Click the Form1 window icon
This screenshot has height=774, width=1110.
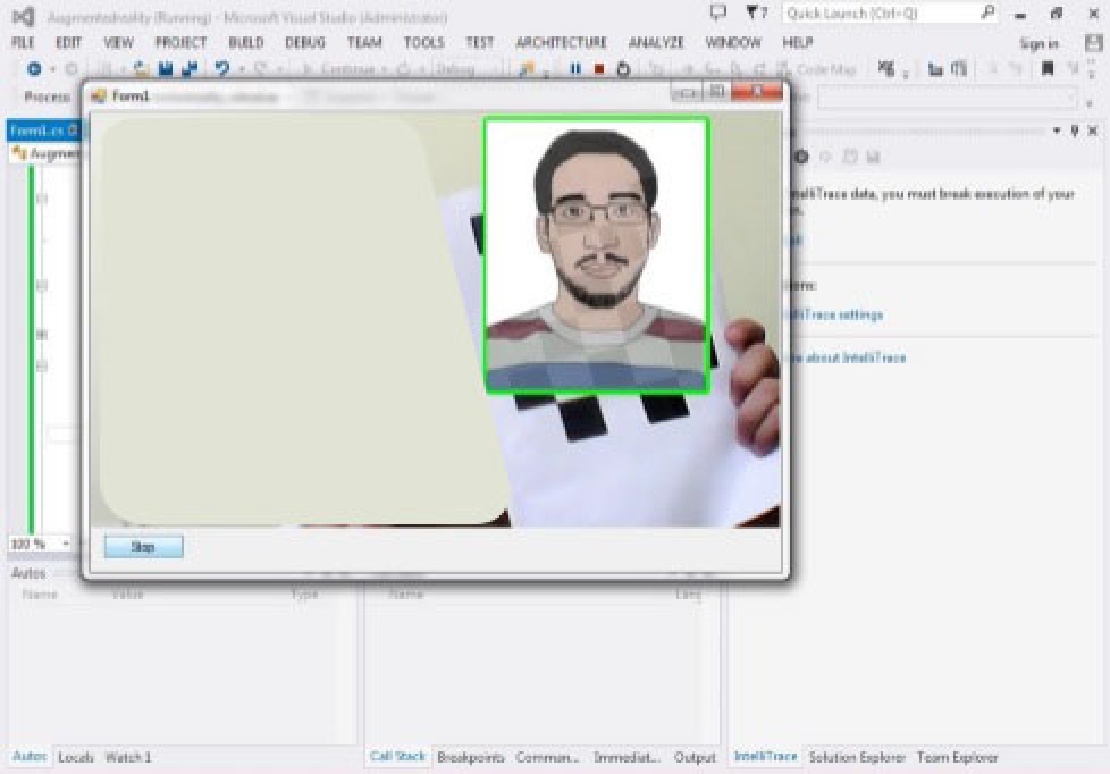pos(99,96)
